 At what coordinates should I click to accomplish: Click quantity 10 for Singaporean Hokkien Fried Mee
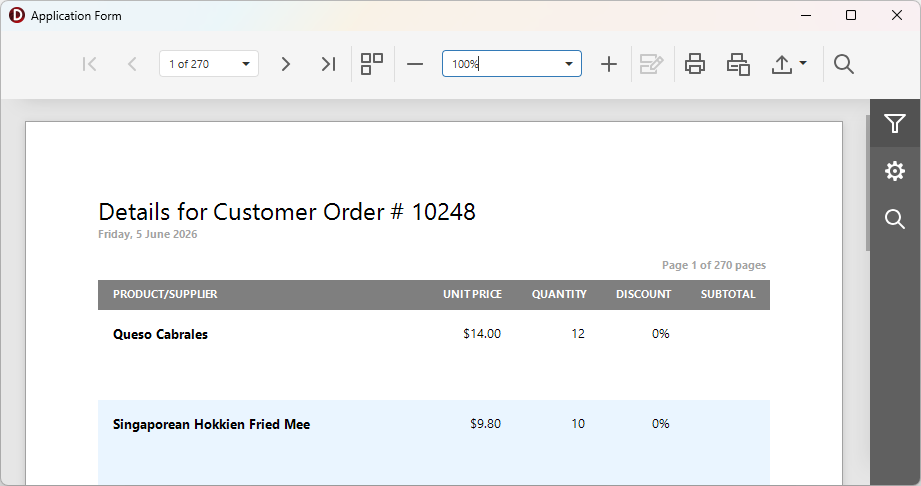click(578, 424)
